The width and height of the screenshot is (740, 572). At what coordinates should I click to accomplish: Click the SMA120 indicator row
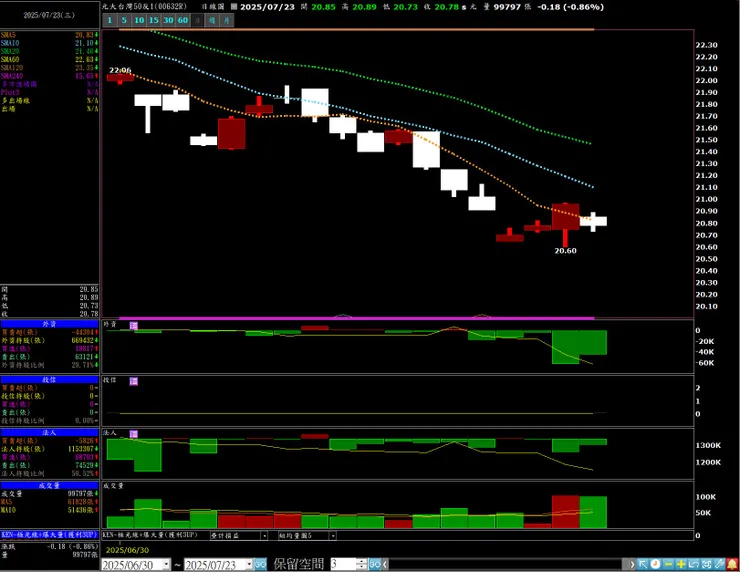(x=50, y=67)
